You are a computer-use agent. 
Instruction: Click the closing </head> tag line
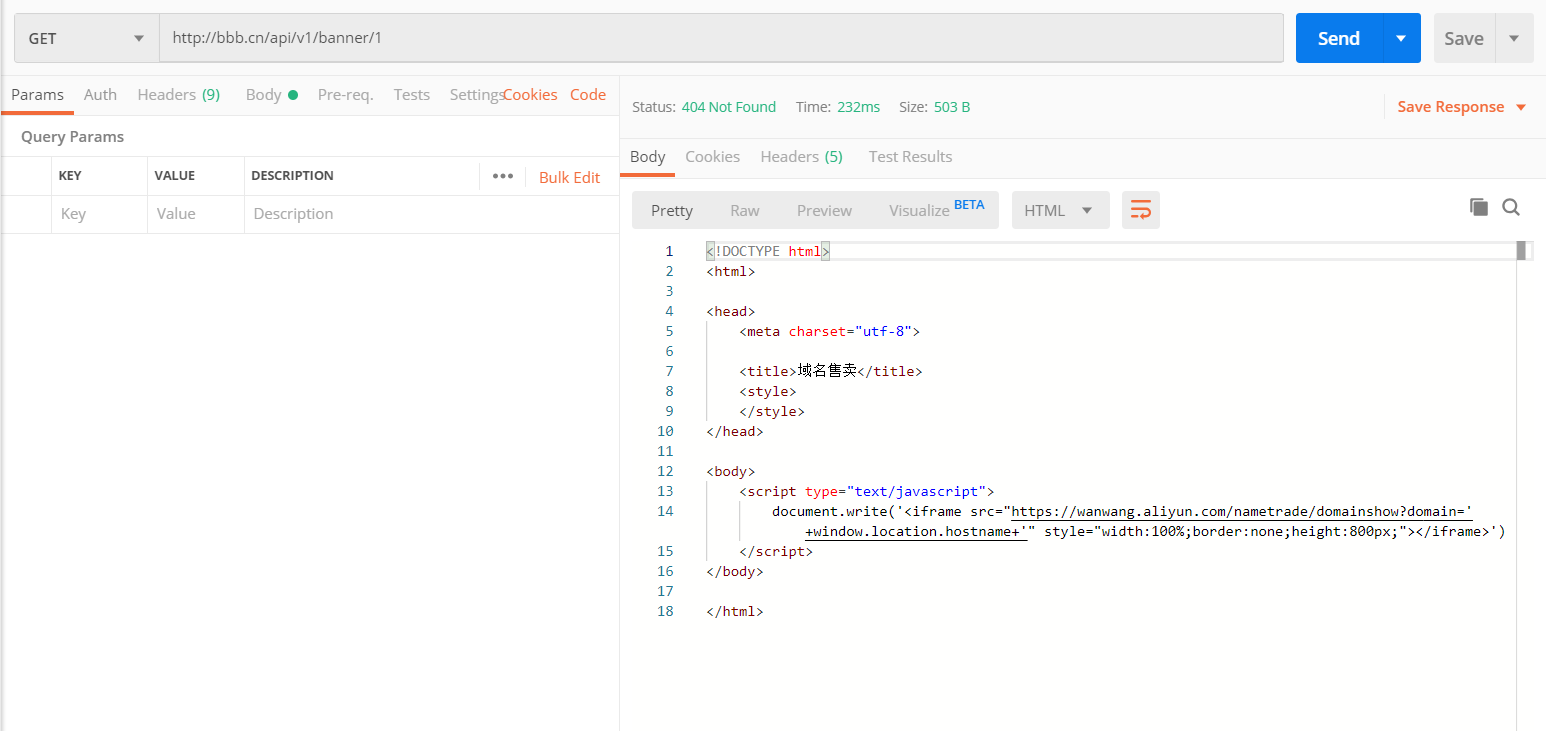click(x=734, y=431)
